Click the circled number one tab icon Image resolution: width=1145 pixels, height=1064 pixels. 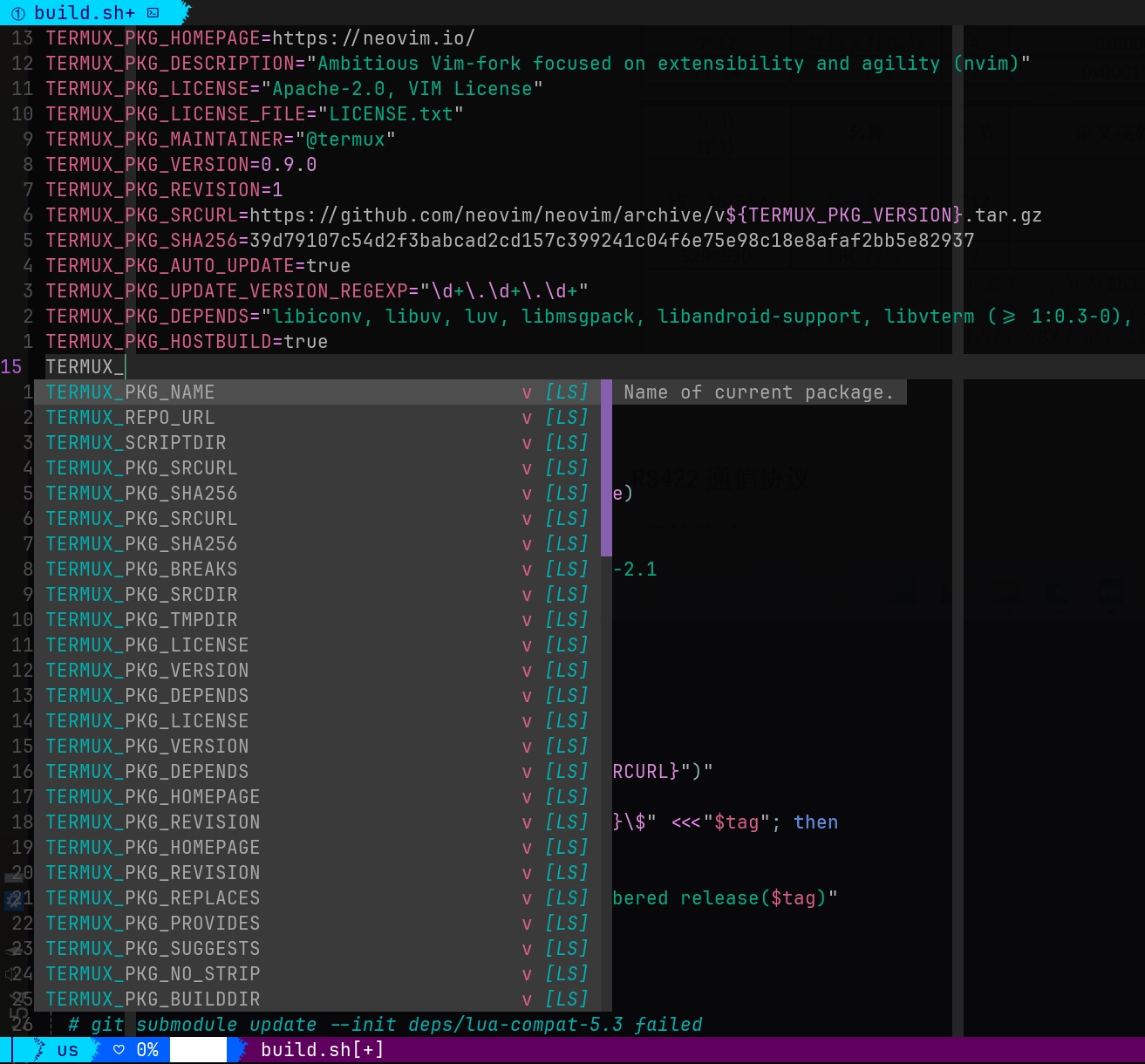(17, 13)
